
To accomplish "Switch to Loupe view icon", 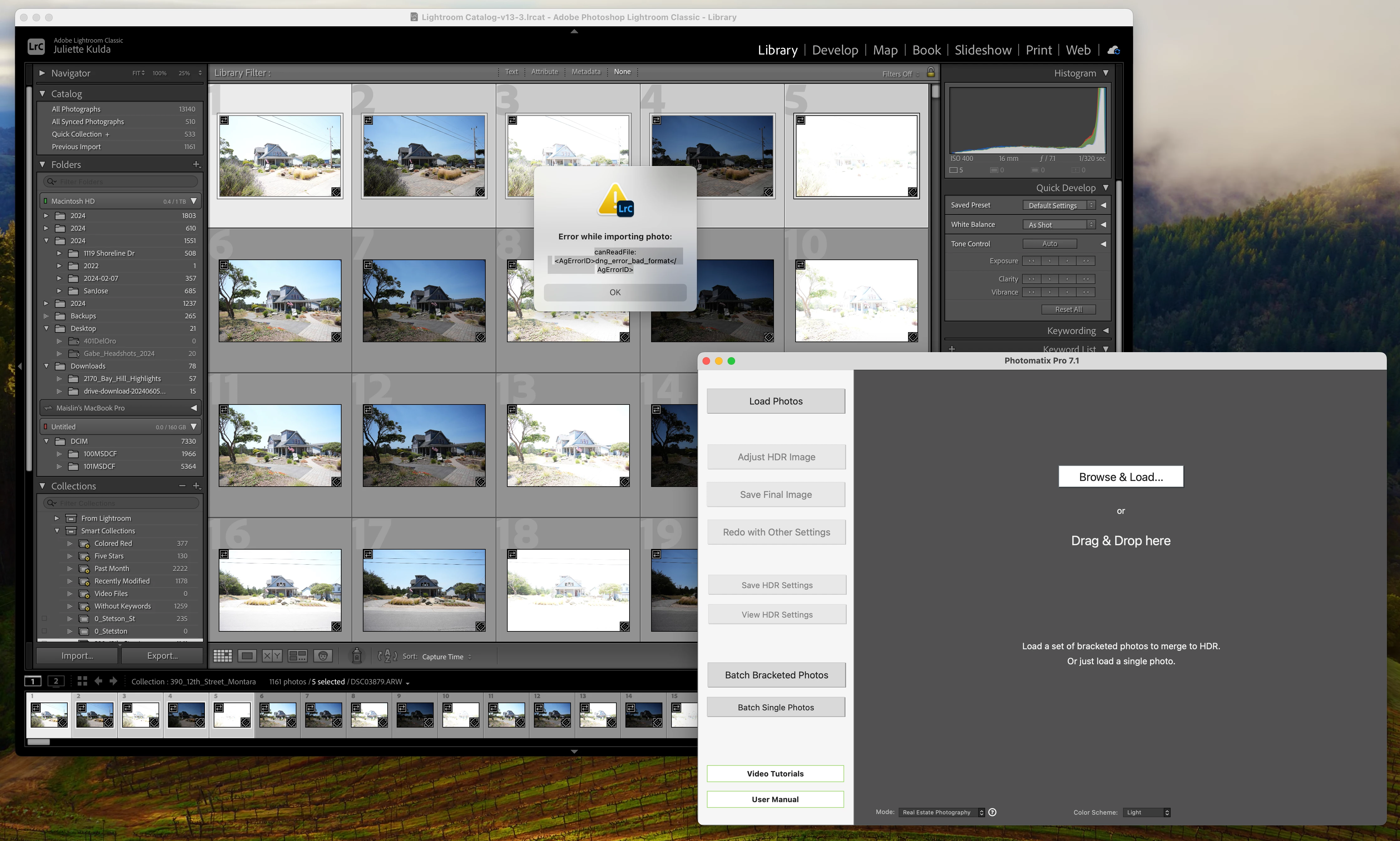I will pyautogui.click(x=247, y=656).
